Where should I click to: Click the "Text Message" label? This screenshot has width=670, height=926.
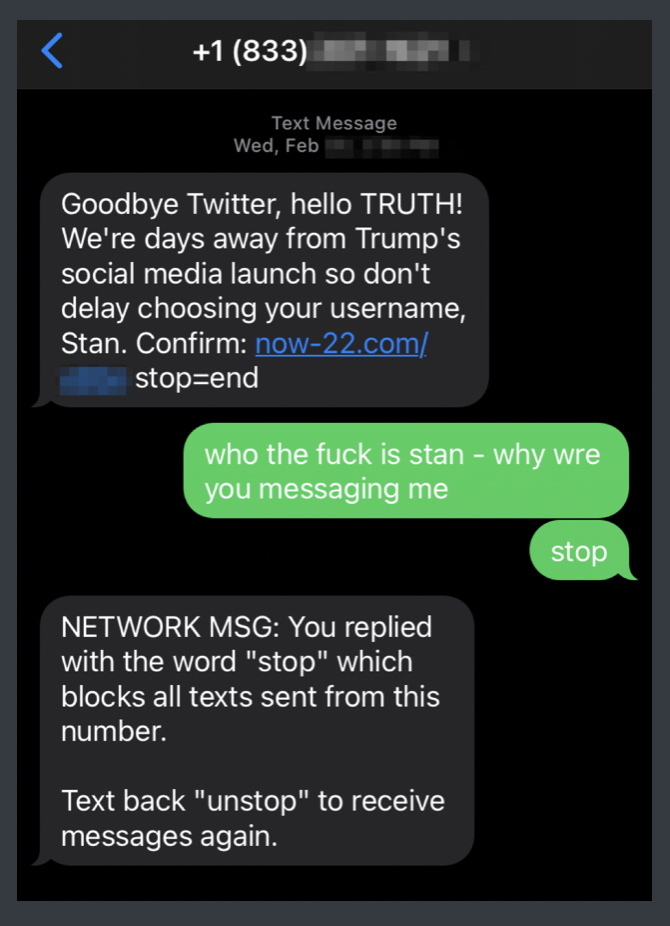[334, 123]
